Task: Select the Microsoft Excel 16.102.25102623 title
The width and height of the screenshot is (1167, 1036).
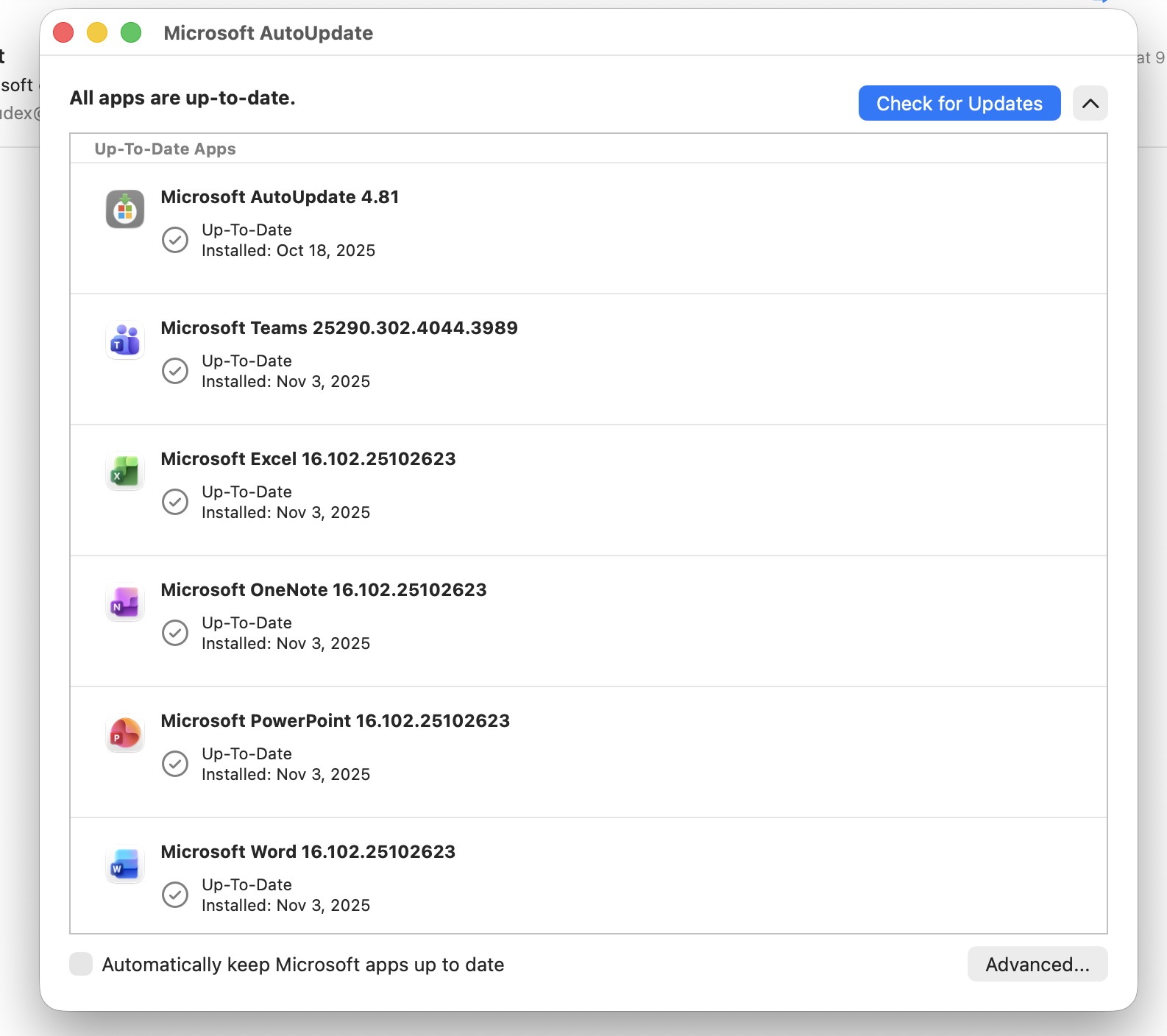Action: coord(308,459)
